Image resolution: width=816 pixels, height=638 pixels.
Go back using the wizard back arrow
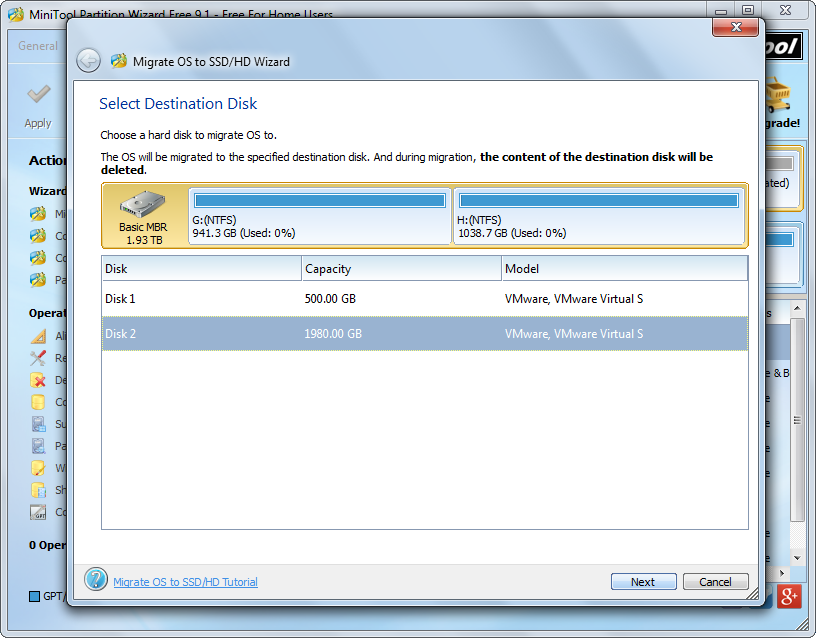pos(88,61)
